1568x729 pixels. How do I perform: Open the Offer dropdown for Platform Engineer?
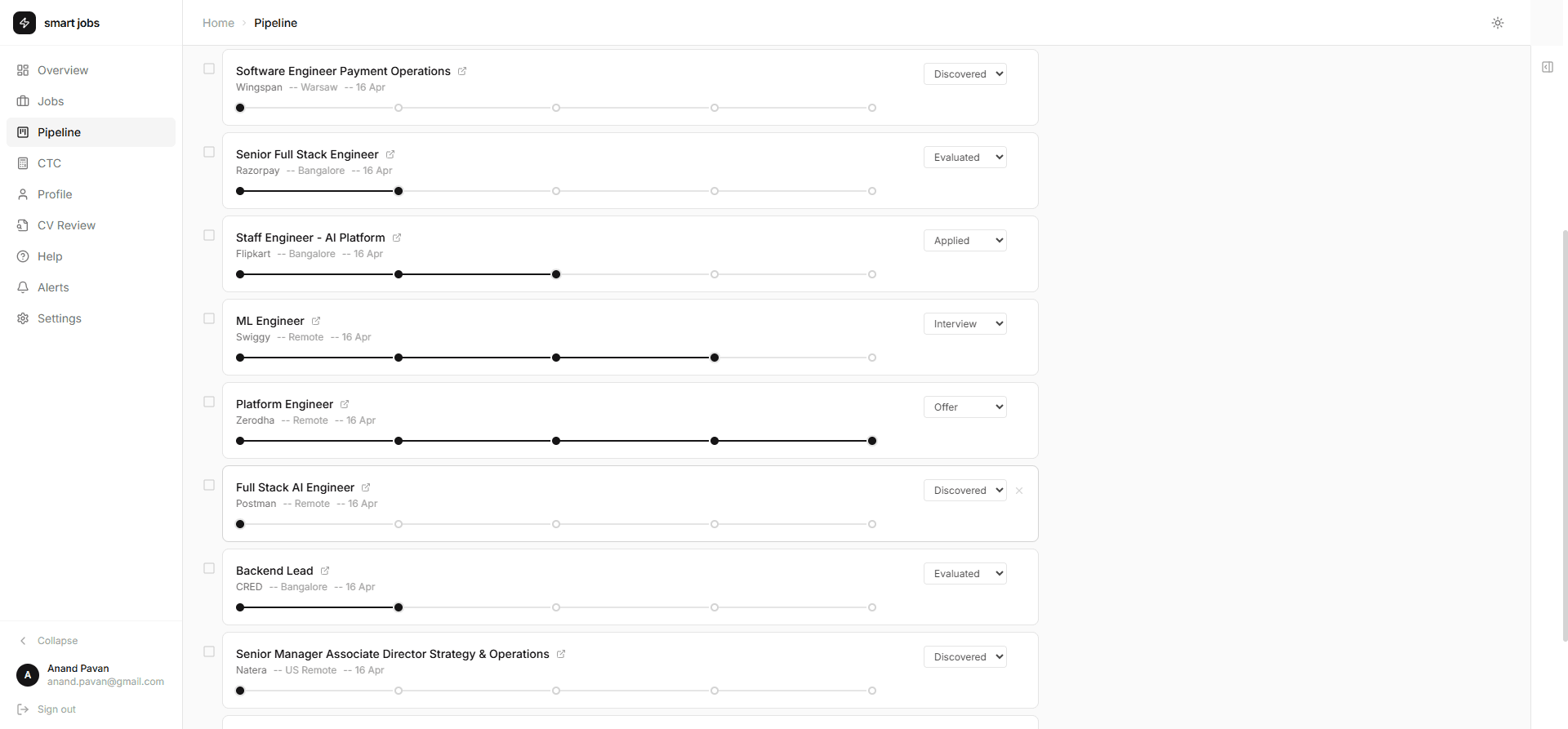(x=964, y=407)
